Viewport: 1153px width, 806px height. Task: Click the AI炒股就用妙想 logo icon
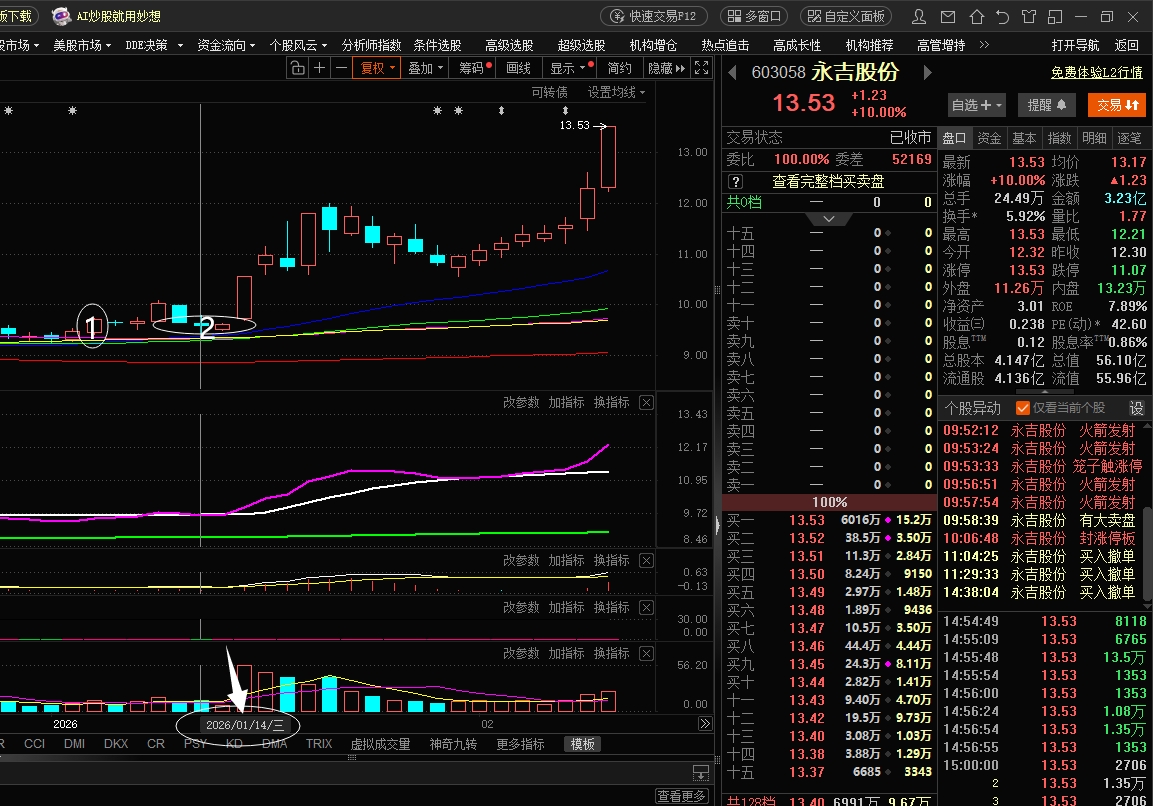click(x=62, y=16)
